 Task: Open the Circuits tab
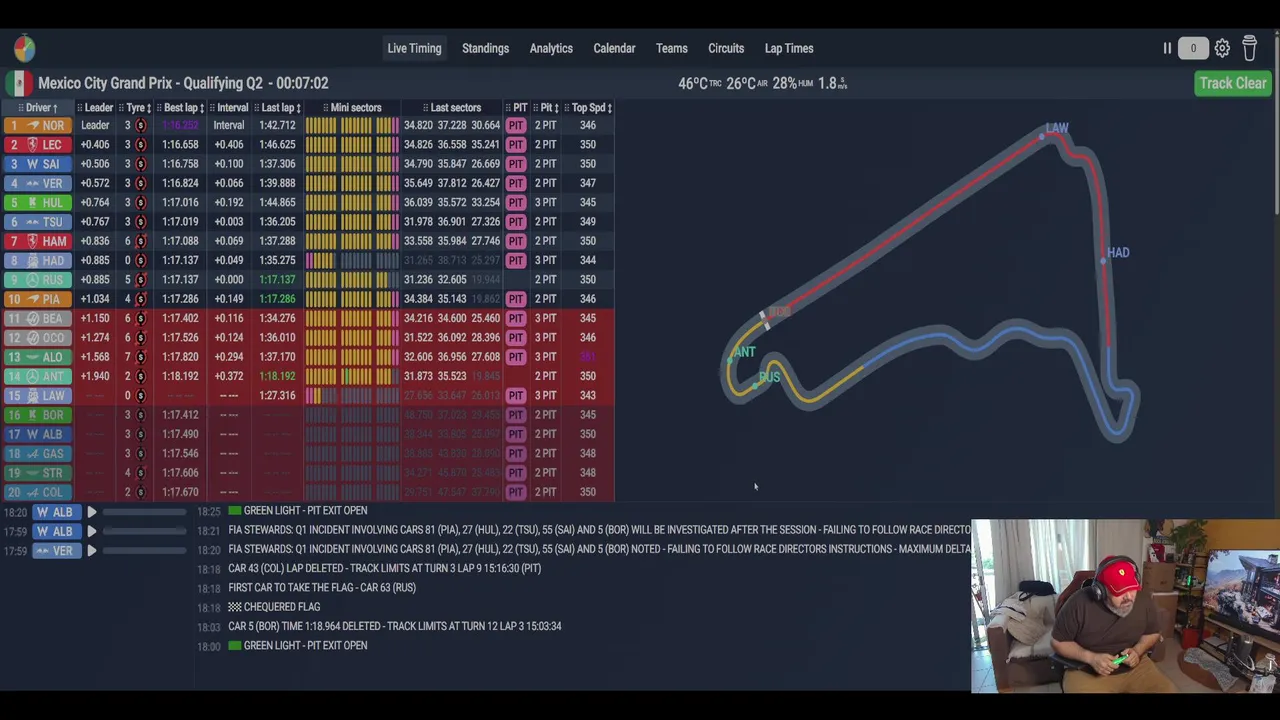[726, 48]
